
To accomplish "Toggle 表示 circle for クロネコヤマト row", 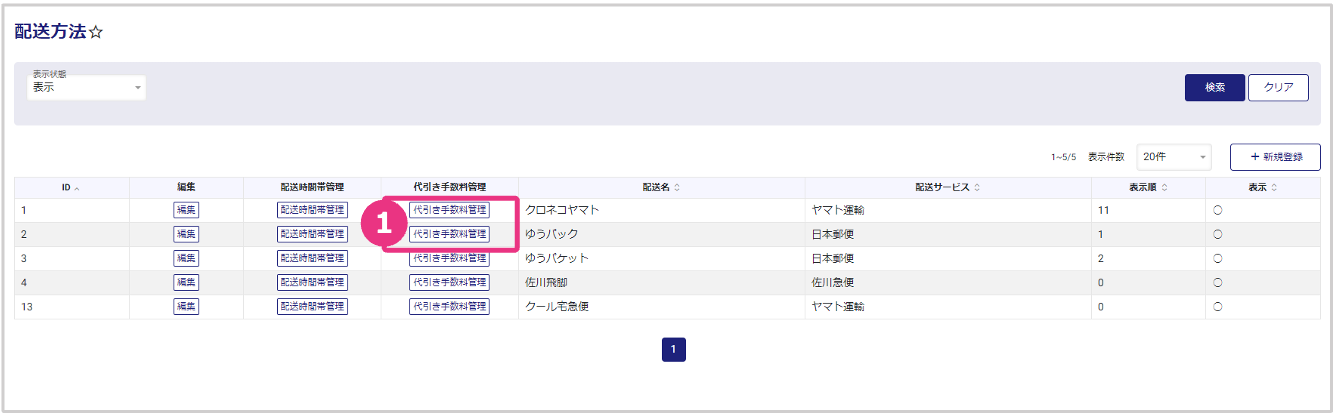I will pyautogui.click(x=1218, y=210).
